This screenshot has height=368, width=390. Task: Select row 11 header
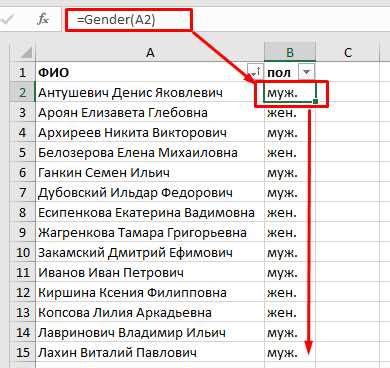click(x=22, y=272)
